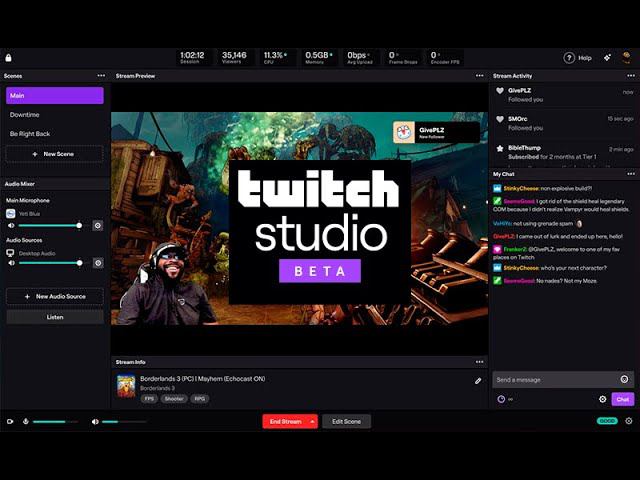Click the Yeti Blue microphone icon
The image size is (640, 480).
click(x=11, y=213)
